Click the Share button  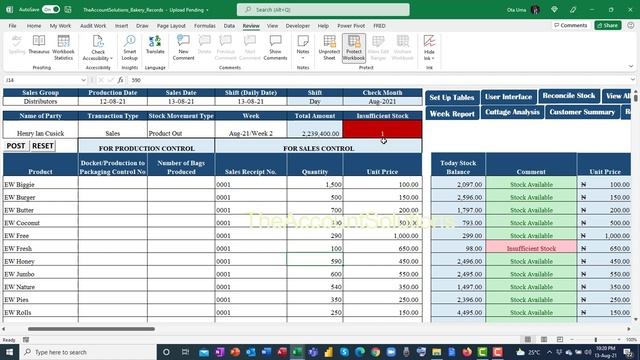(608, 25)
